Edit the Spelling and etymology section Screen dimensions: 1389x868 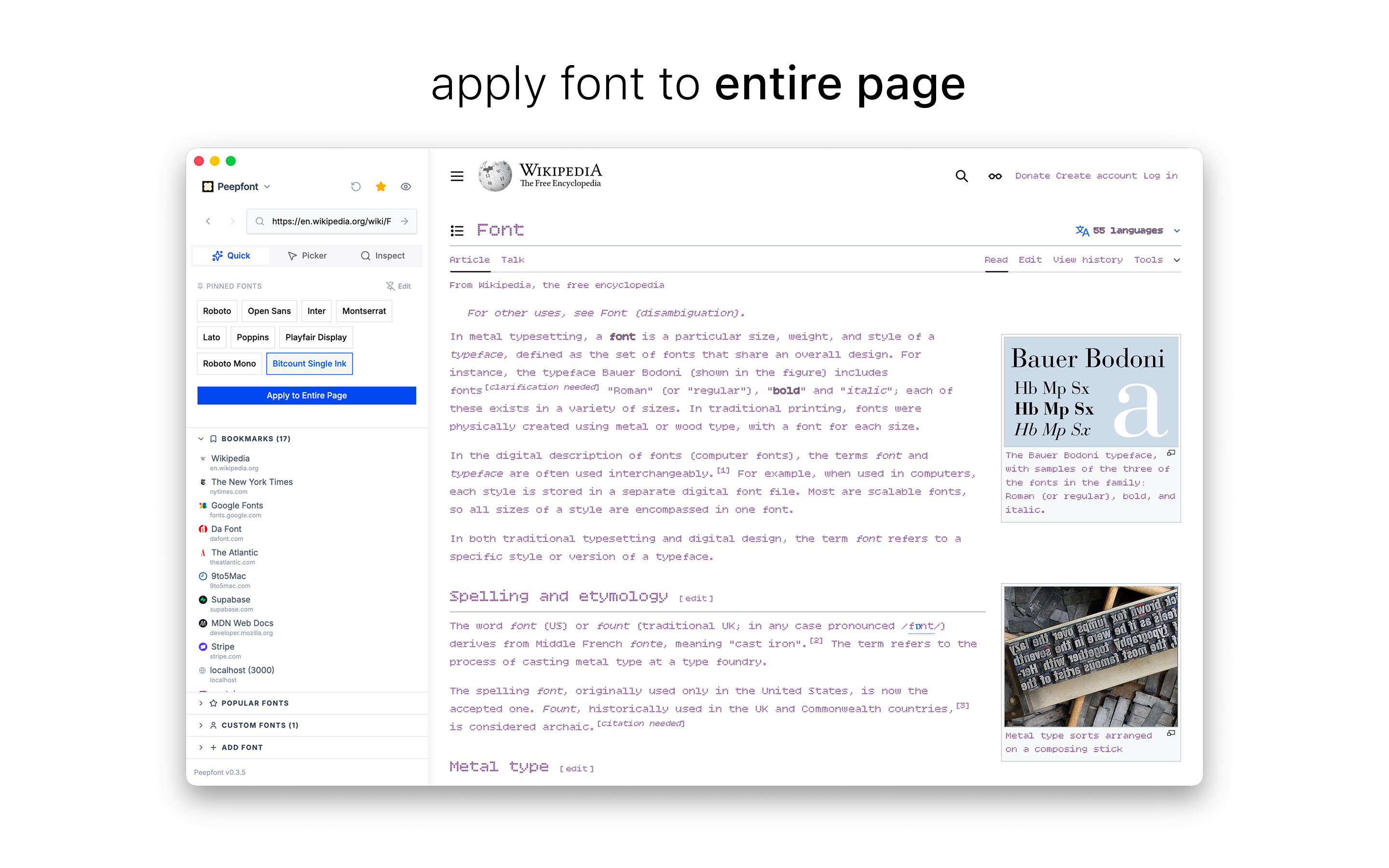pyautogui.click(x=695, y=599)
